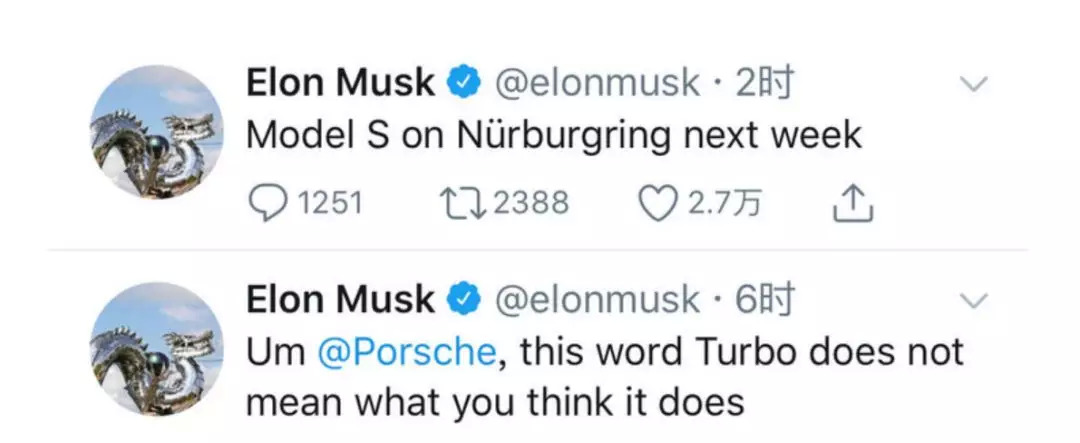This screenshot has height=443, width=1080.
Task: Open the chevron menu on the Nürburgring tweet
Action: (x=974, y=86)
